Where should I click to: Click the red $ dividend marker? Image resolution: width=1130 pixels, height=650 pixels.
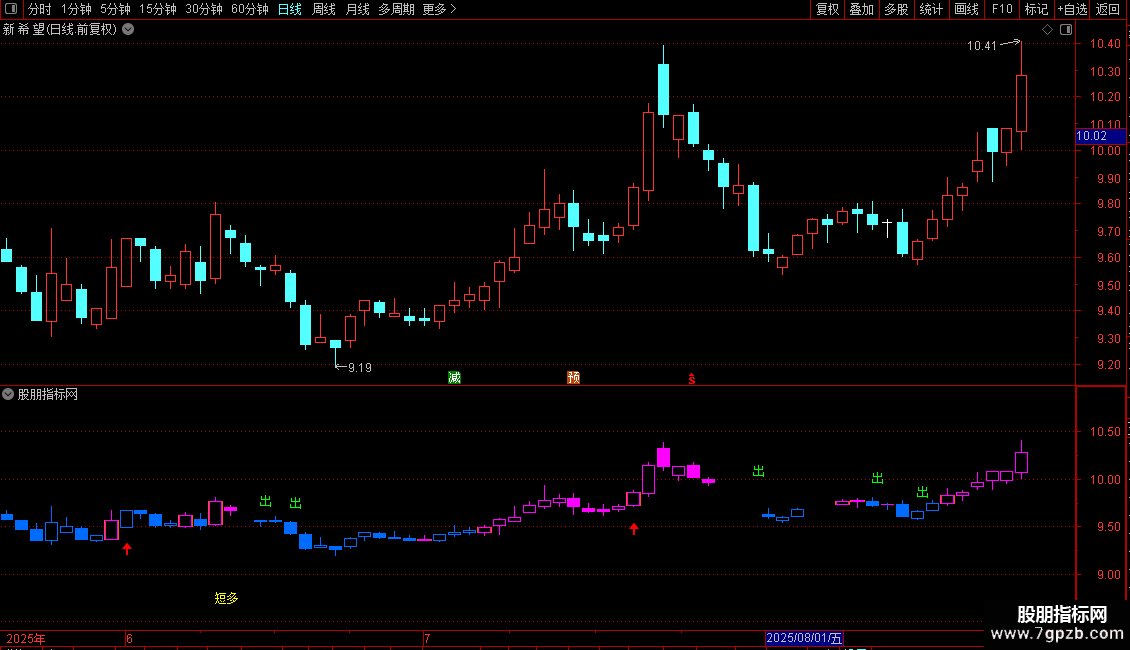click(x=692, y=379)
